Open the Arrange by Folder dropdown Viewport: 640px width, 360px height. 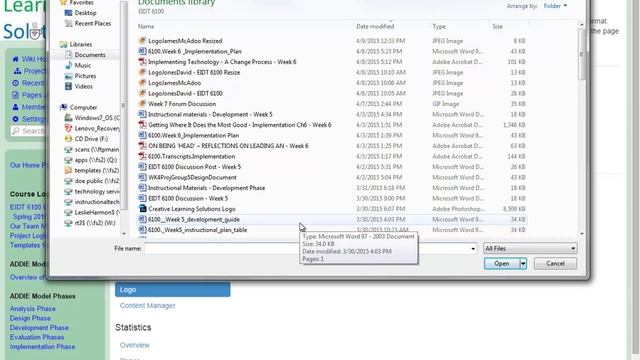[556, 6]
